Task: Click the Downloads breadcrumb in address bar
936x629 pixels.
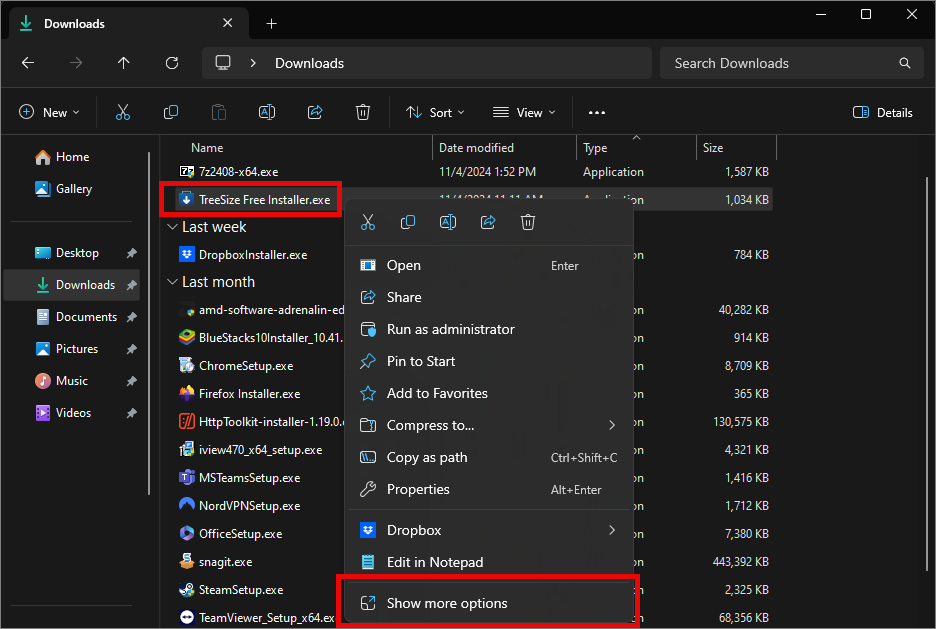Action: pyautogui.click(x=309, y=63)
